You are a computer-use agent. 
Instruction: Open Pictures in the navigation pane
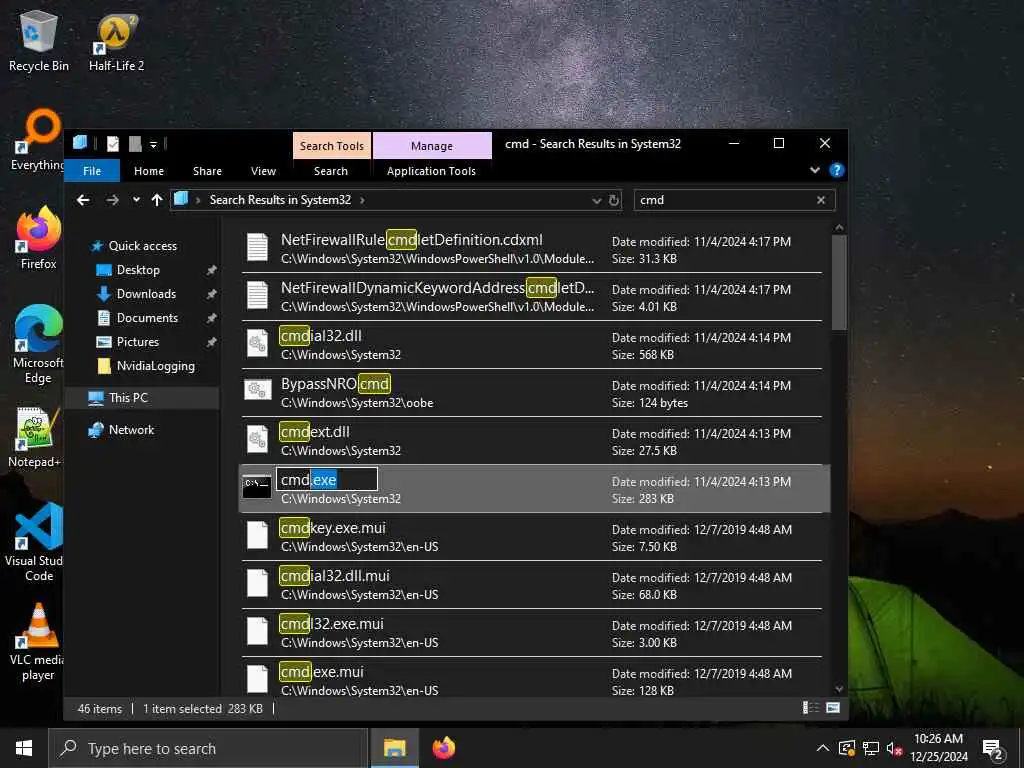(x=137, y=342)
